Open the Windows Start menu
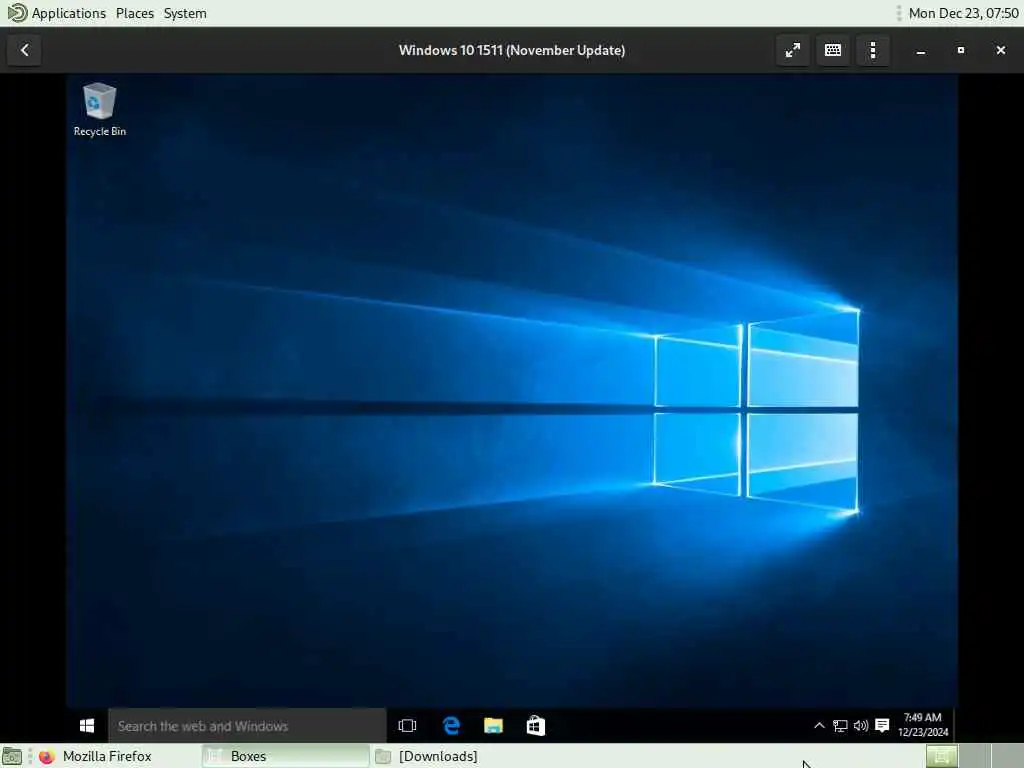1024x768 pixels. (x=87, y=726)
